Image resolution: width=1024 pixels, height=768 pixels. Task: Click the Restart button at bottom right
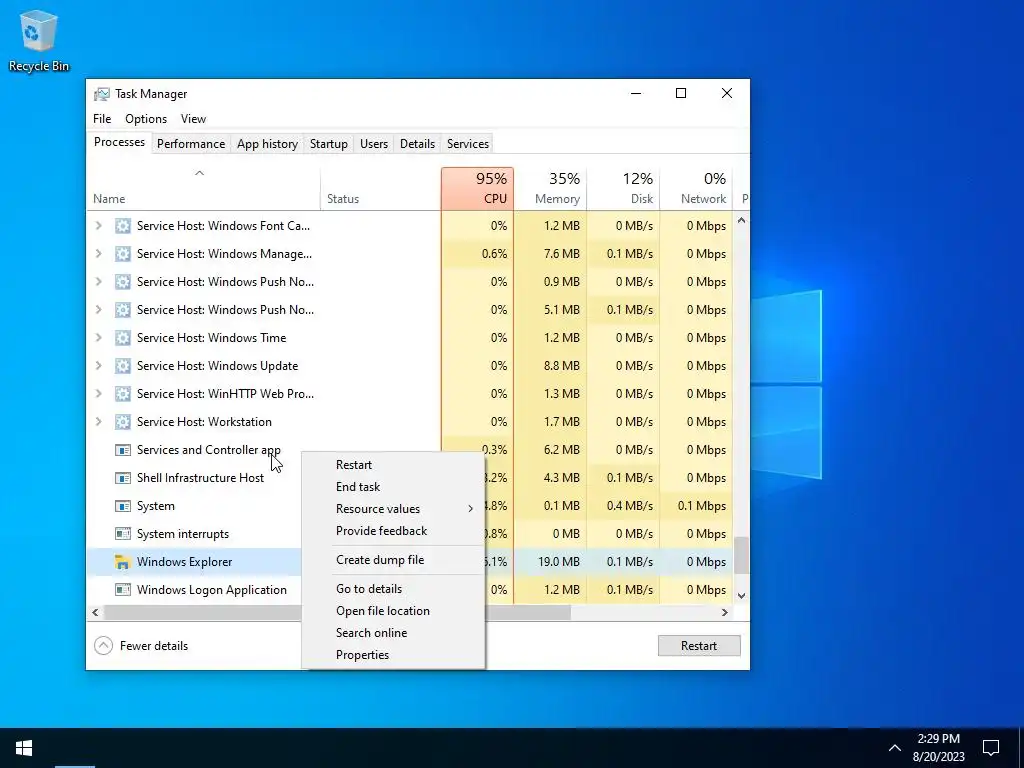tap(699, 646)
